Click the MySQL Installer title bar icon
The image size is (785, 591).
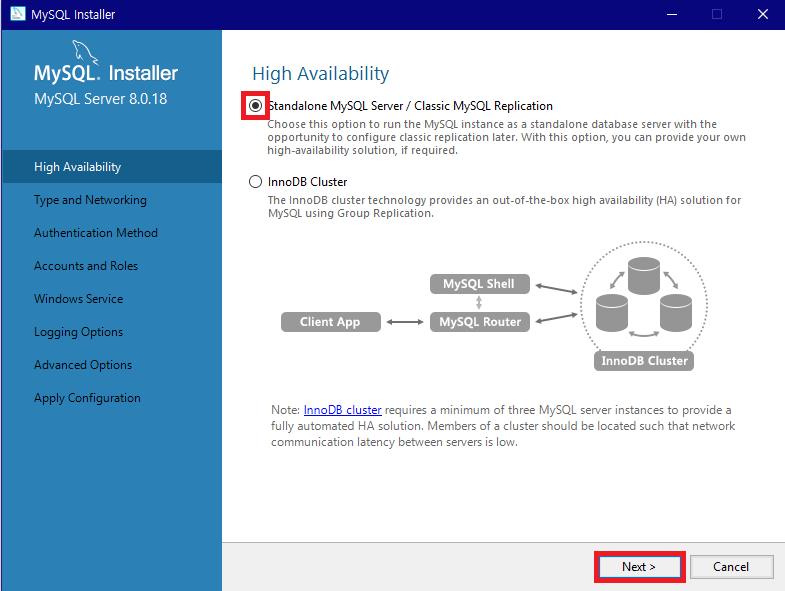18,14
